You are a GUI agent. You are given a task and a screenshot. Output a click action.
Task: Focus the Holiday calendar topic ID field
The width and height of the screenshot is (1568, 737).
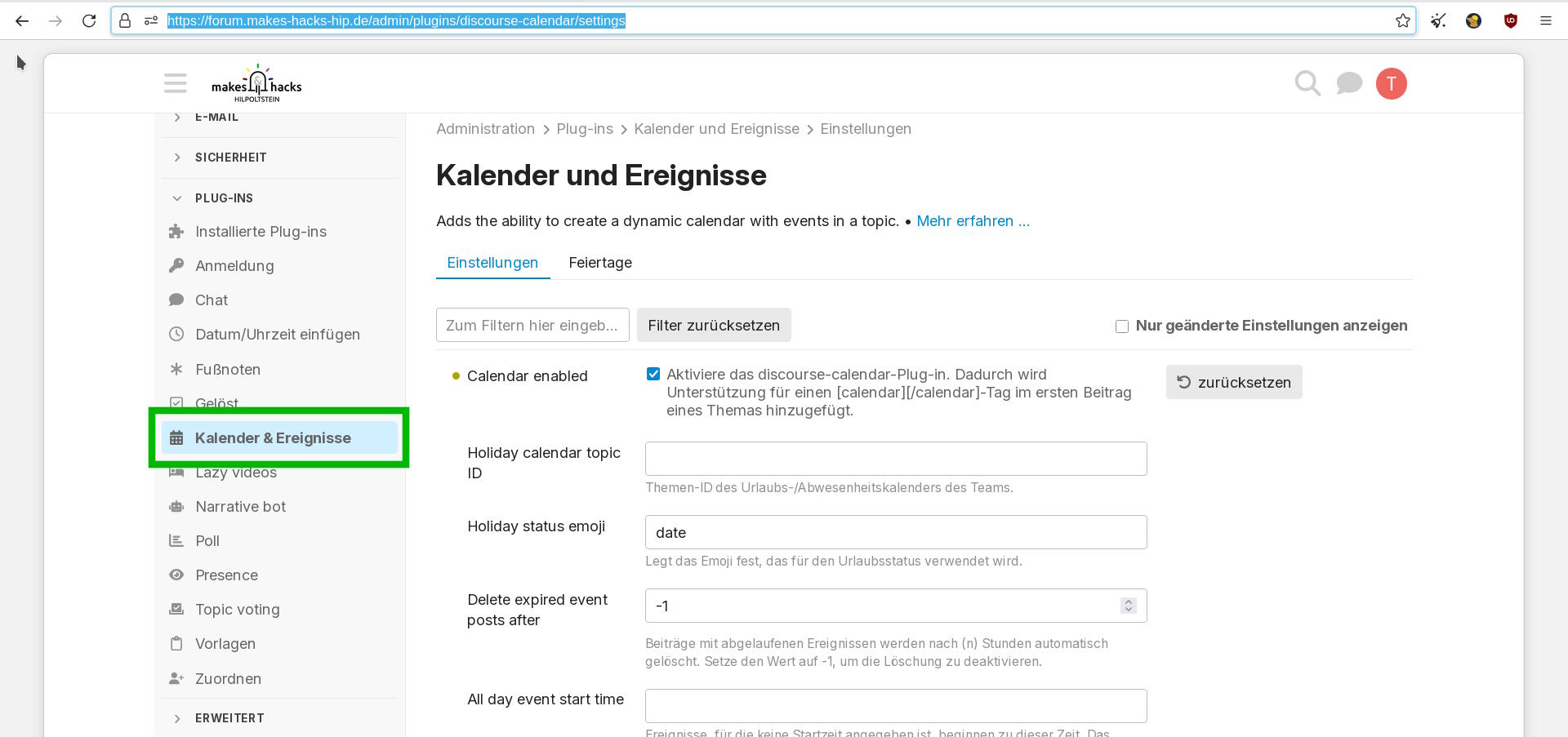coord(895,459)
